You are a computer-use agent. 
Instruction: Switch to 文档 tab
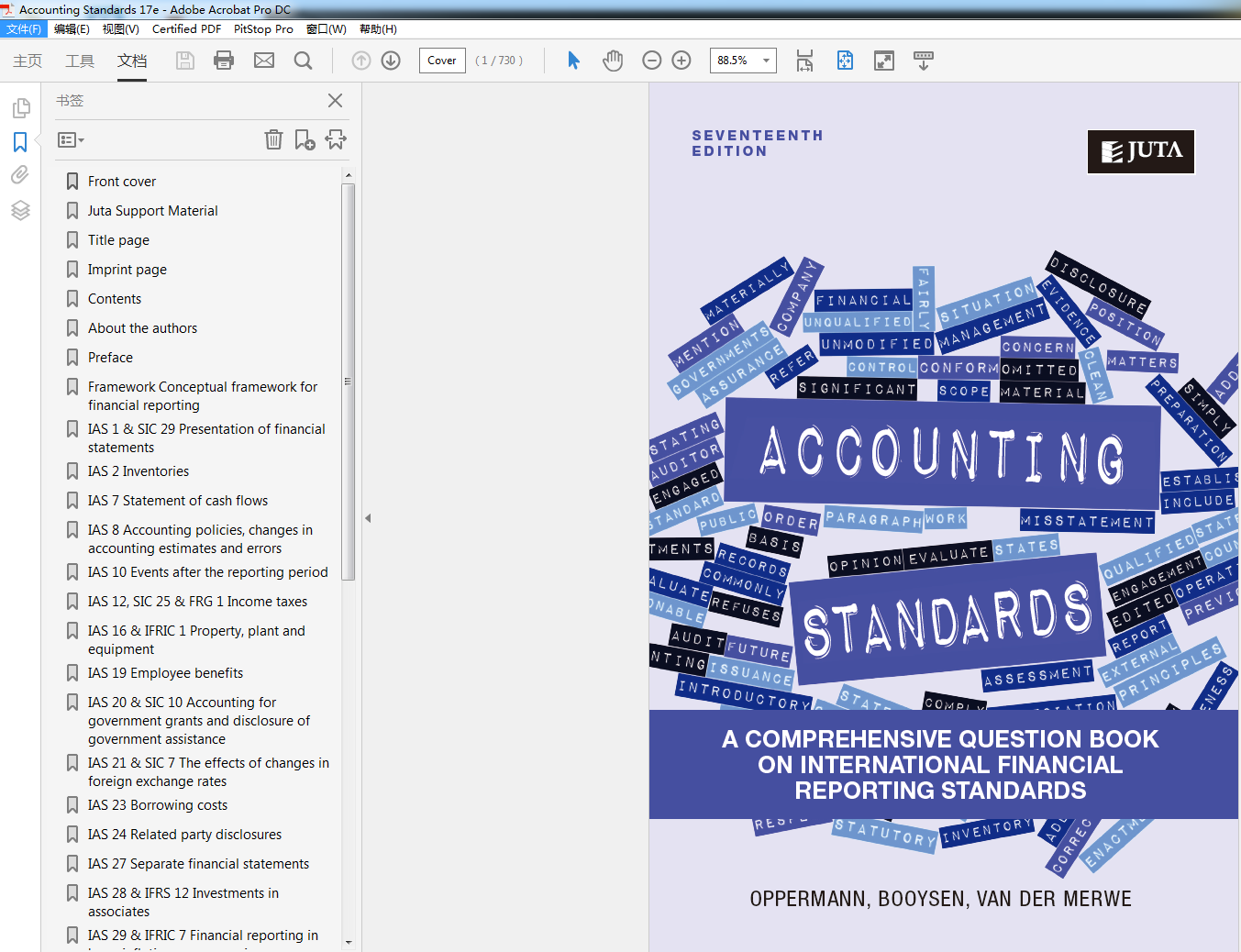[x=132, y=61]
